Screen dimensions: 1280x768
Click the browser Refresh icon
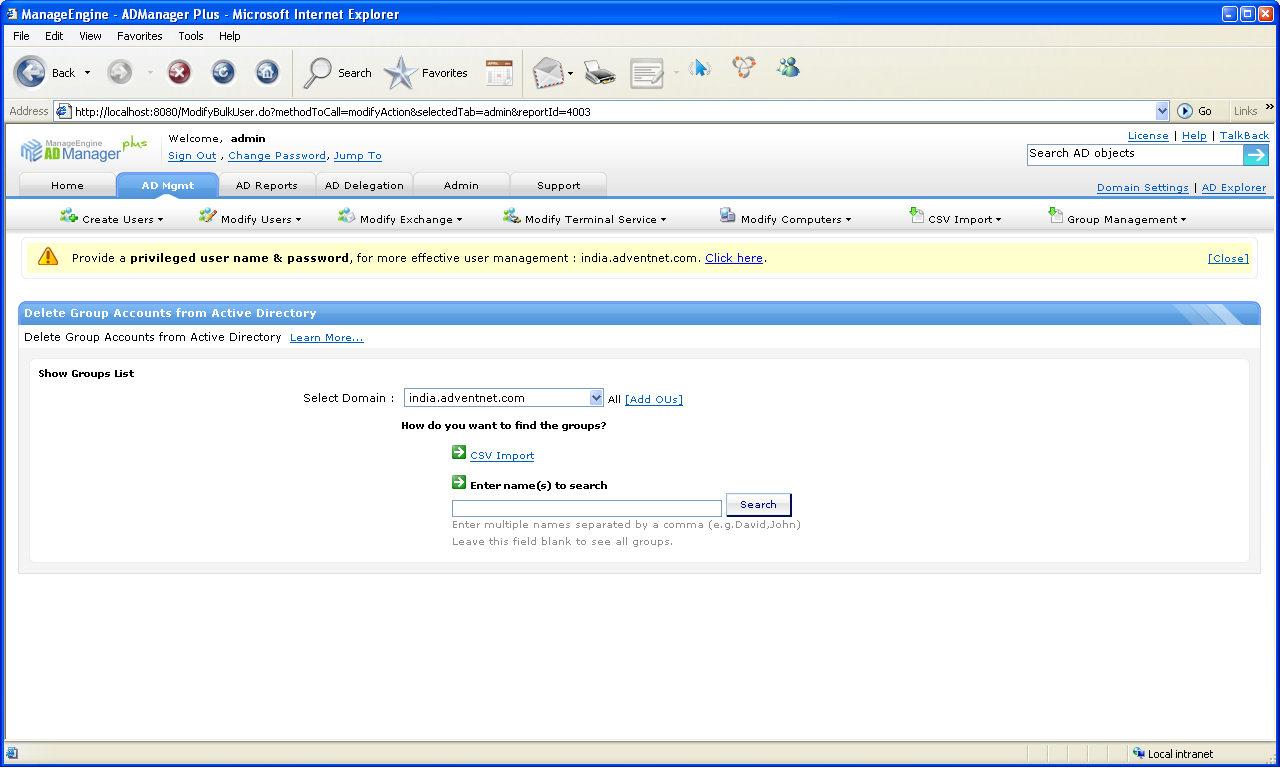tap(223, 72)
